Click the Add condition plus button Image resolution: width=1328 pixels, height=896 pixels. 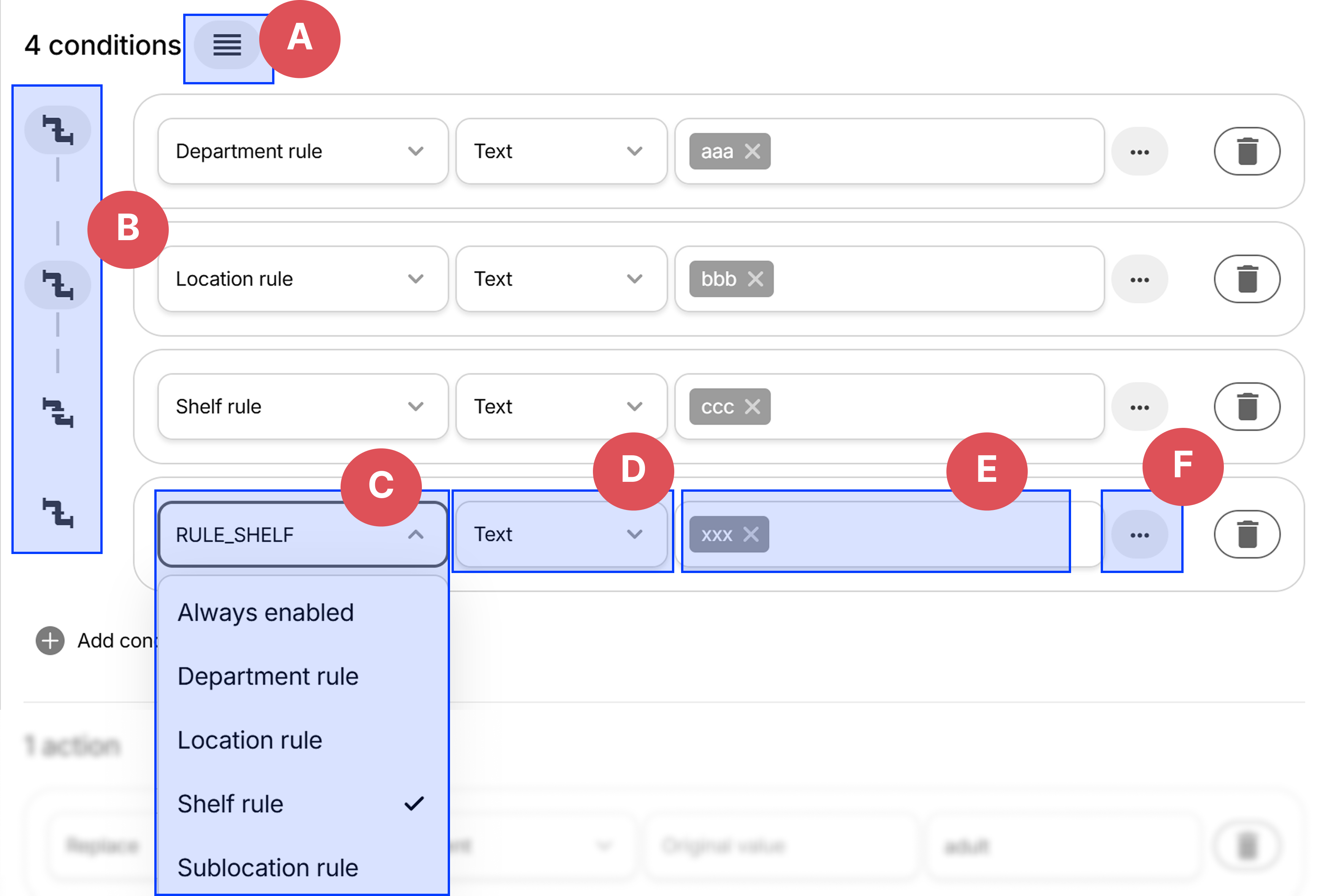(x=50, y=641)
